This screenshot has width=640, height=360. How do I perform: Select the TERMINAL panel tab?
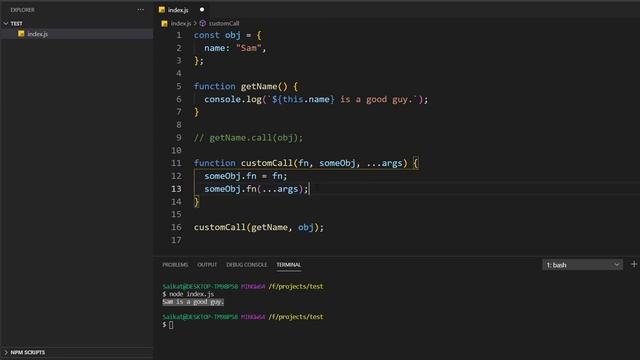pyautogui.click(x=289, y=265)
